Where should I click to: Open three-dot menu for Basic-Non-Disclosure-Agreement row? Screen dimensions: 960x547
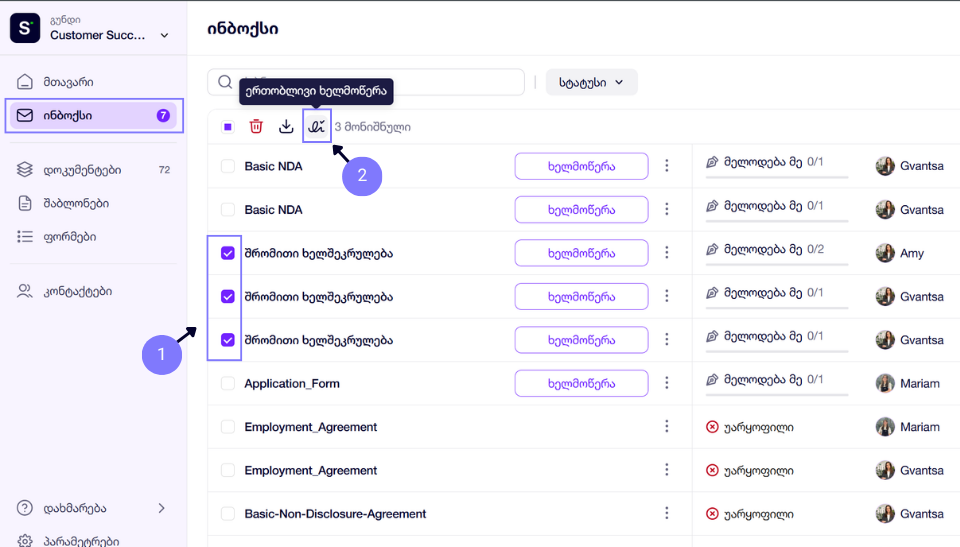tap(667, 513)
